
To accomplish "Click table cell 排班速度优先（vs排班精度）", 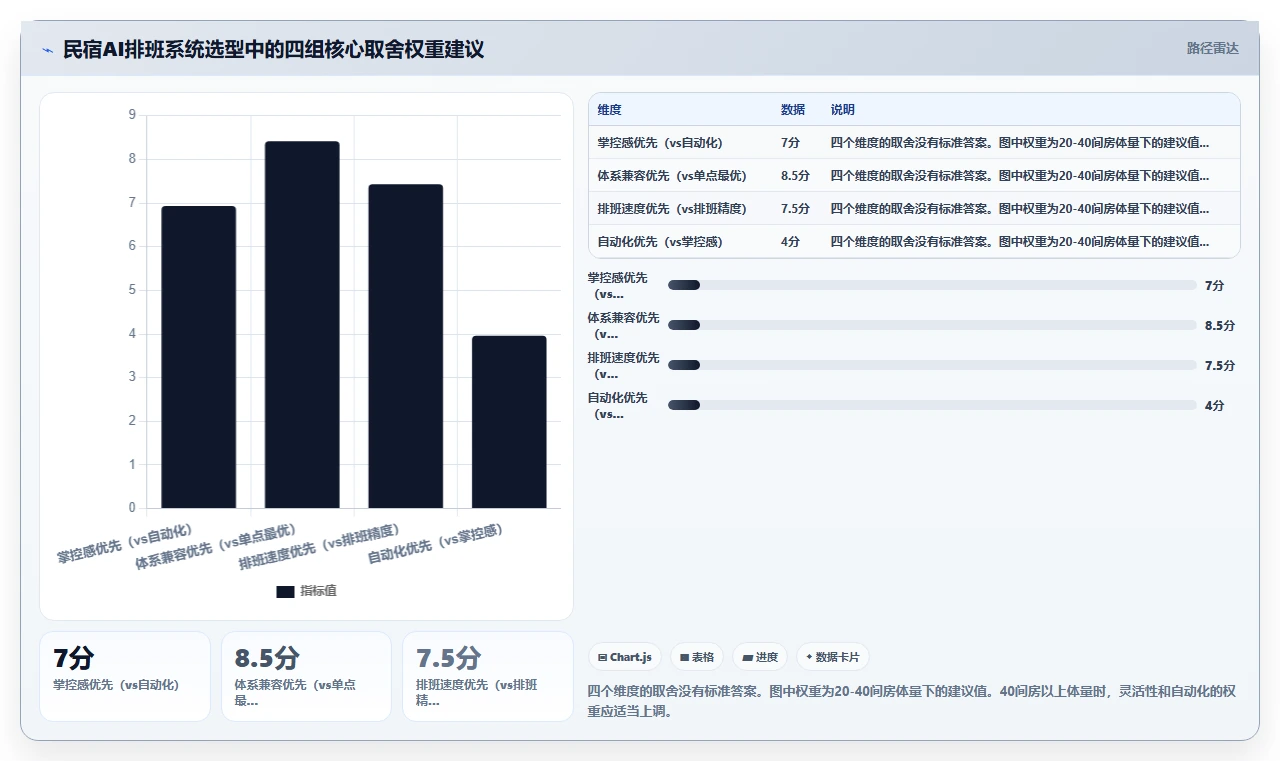I will pos(672,209).
